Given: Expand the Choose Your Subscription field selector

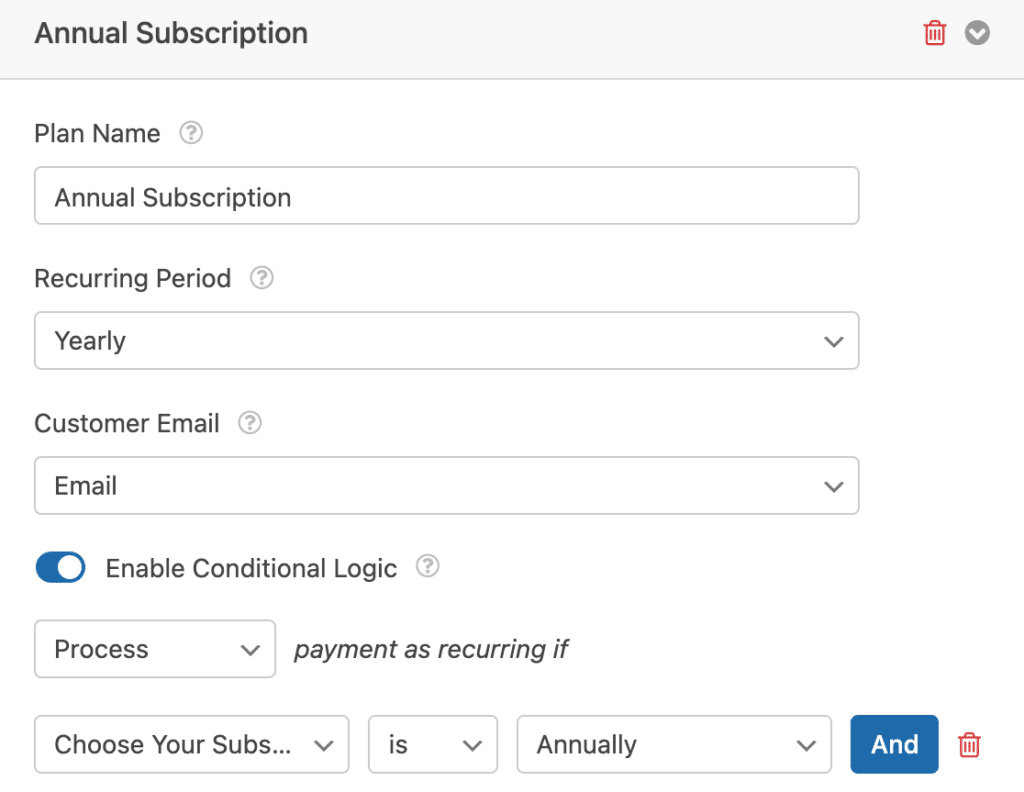Looking at the screenshot, I should (x=191, y=744).
